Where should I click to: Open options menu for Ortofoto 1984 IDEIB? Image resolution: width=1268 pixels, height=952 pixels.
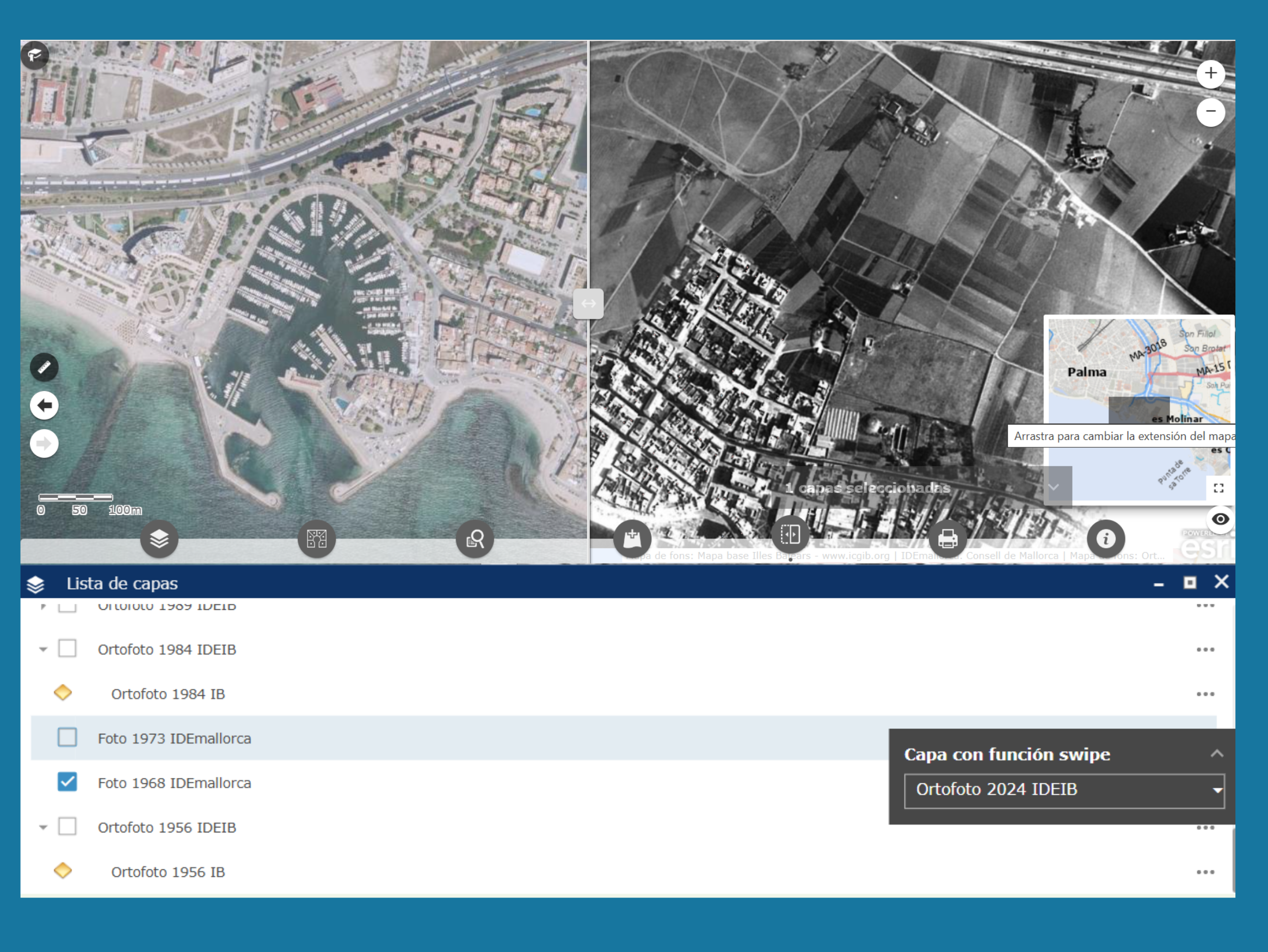pyautogui.click(x=1205, y=650)
